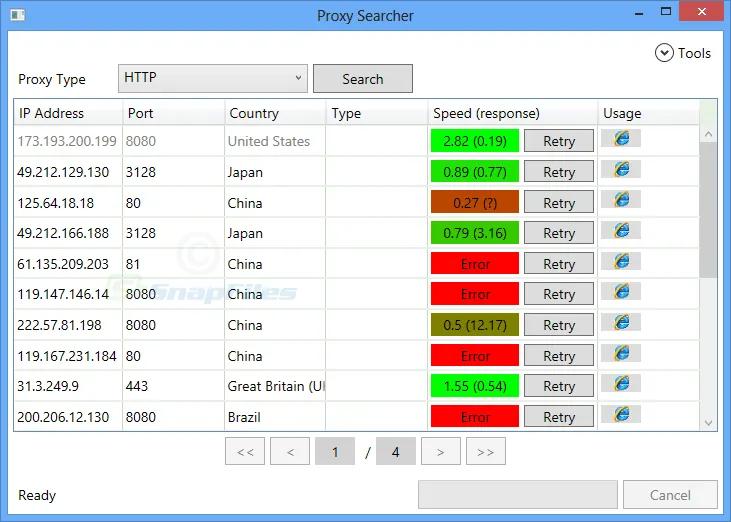This screenshot has height=522, width=731.
Task: Retry the 61.135.209.203 proxy
Action: [559, 263]
